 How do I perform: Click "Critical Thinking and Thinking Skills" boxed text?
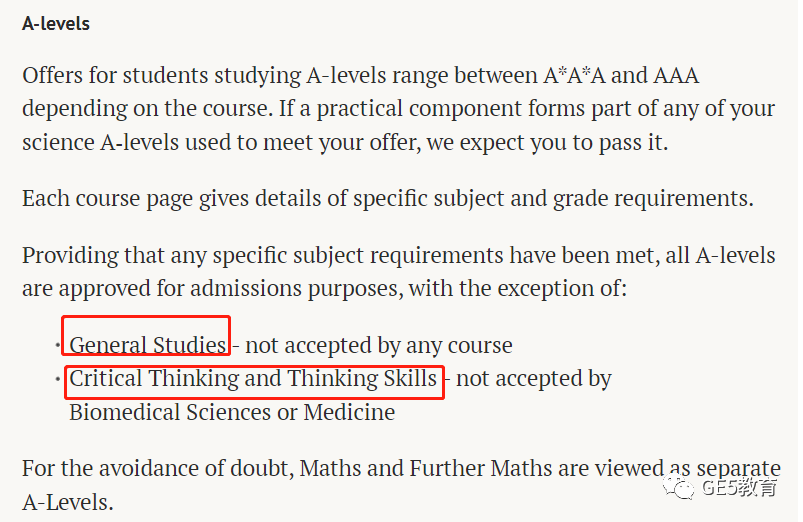tap(253, 379)
